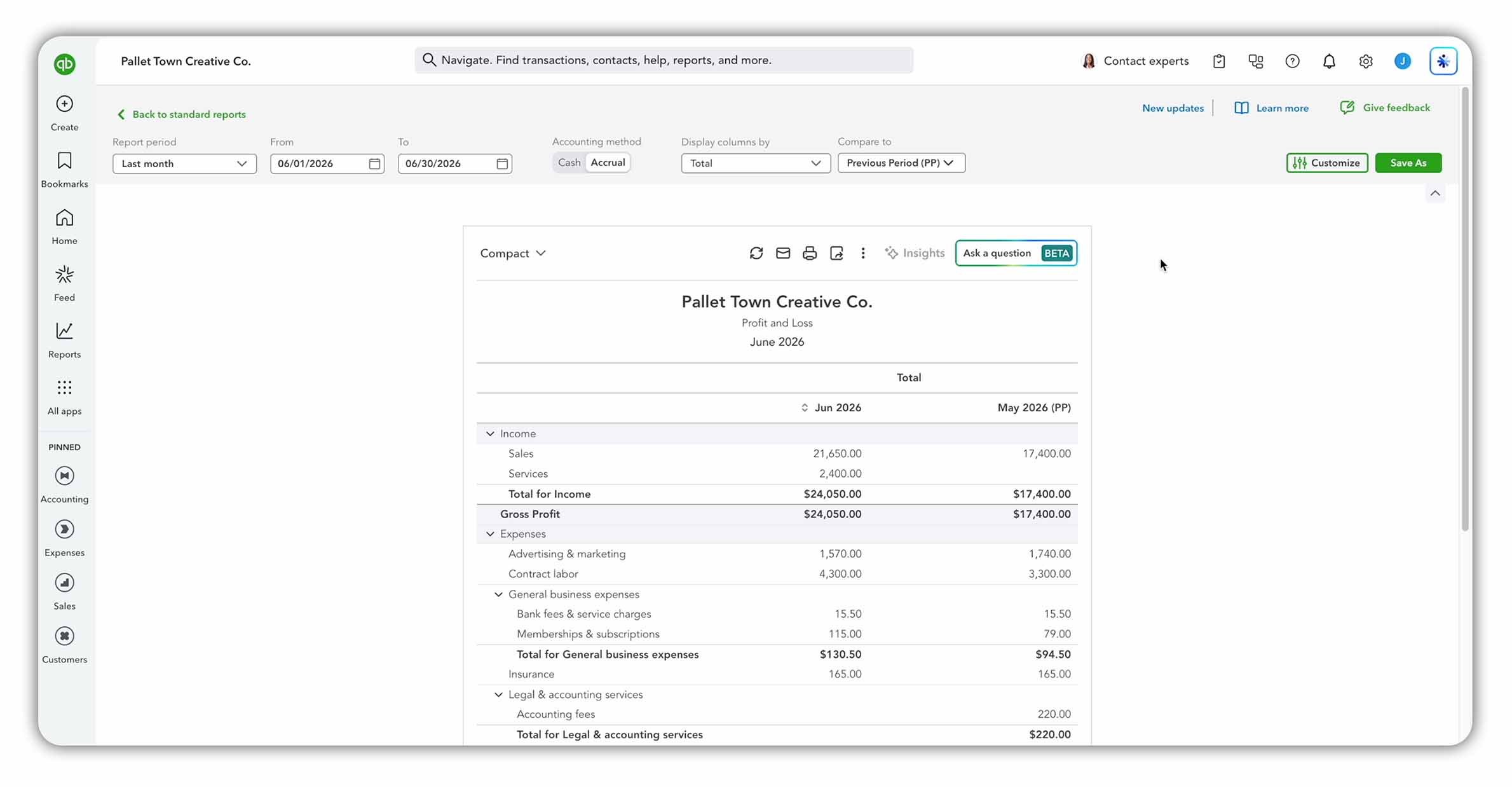Collapse General business expenses group

click(x=498, y=594)
